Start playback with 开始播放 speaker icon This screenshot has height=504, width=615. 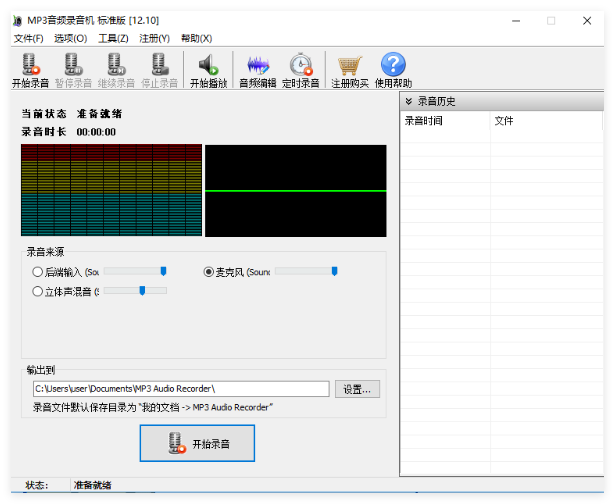(209, 66)
